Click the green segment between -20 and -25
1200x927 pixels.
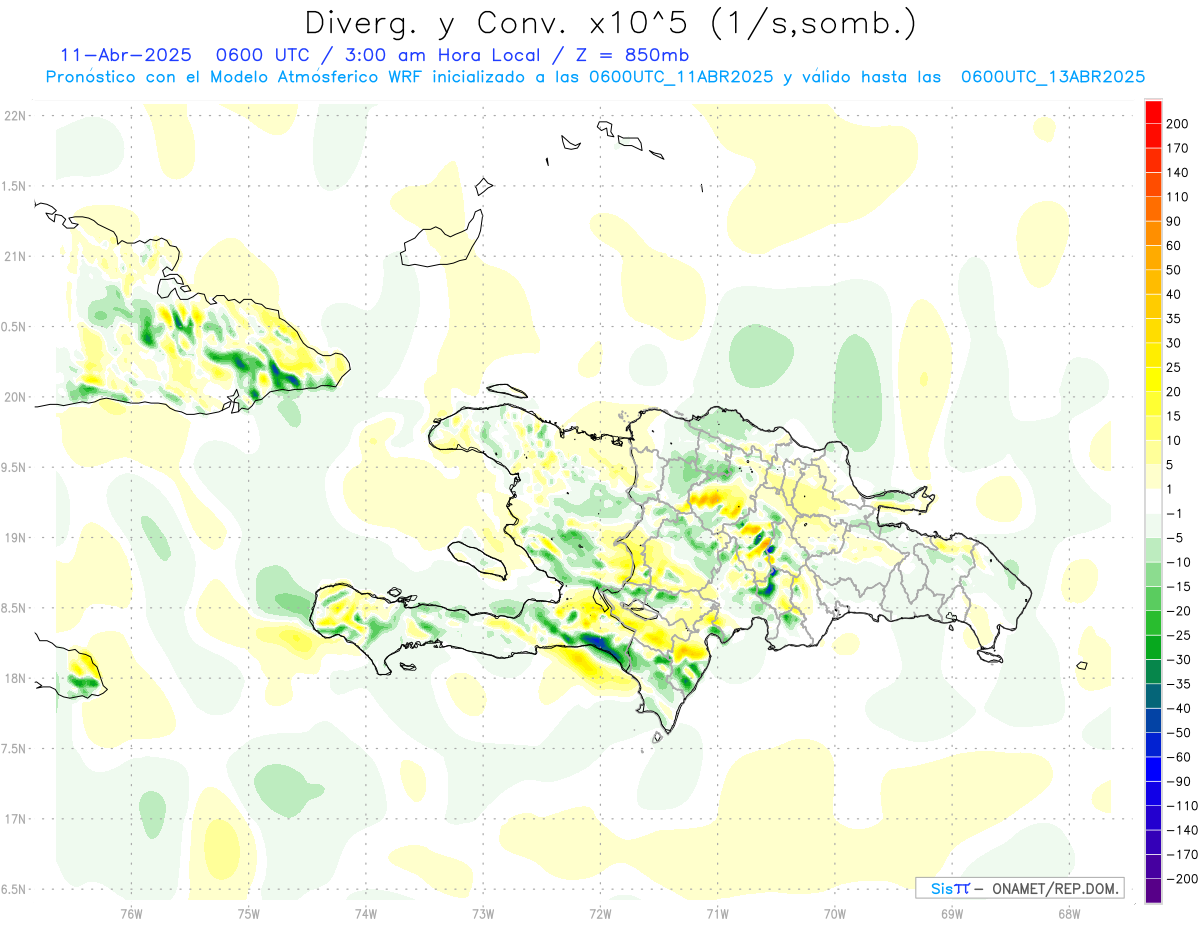coord(1153,623)
